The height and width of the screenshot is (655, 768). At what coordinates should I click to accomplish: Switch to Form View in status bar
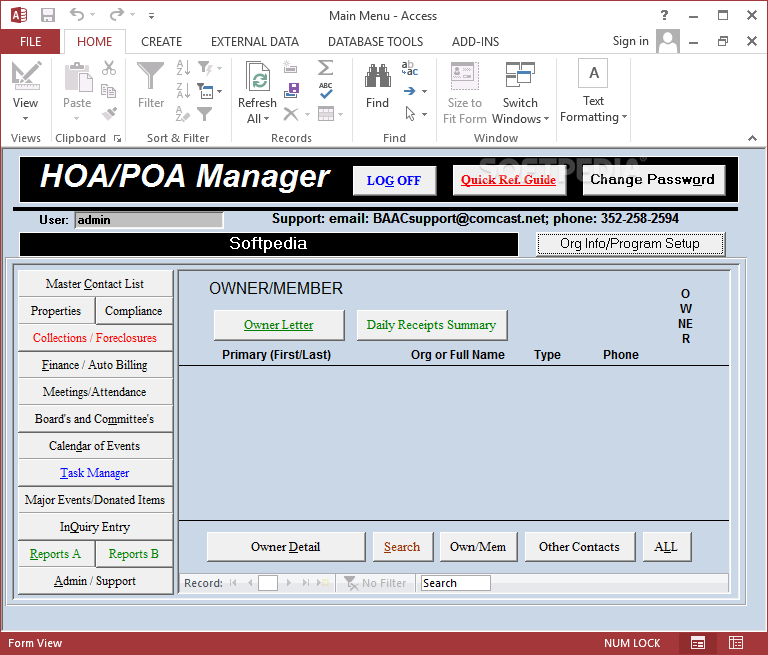coord(698,643)
